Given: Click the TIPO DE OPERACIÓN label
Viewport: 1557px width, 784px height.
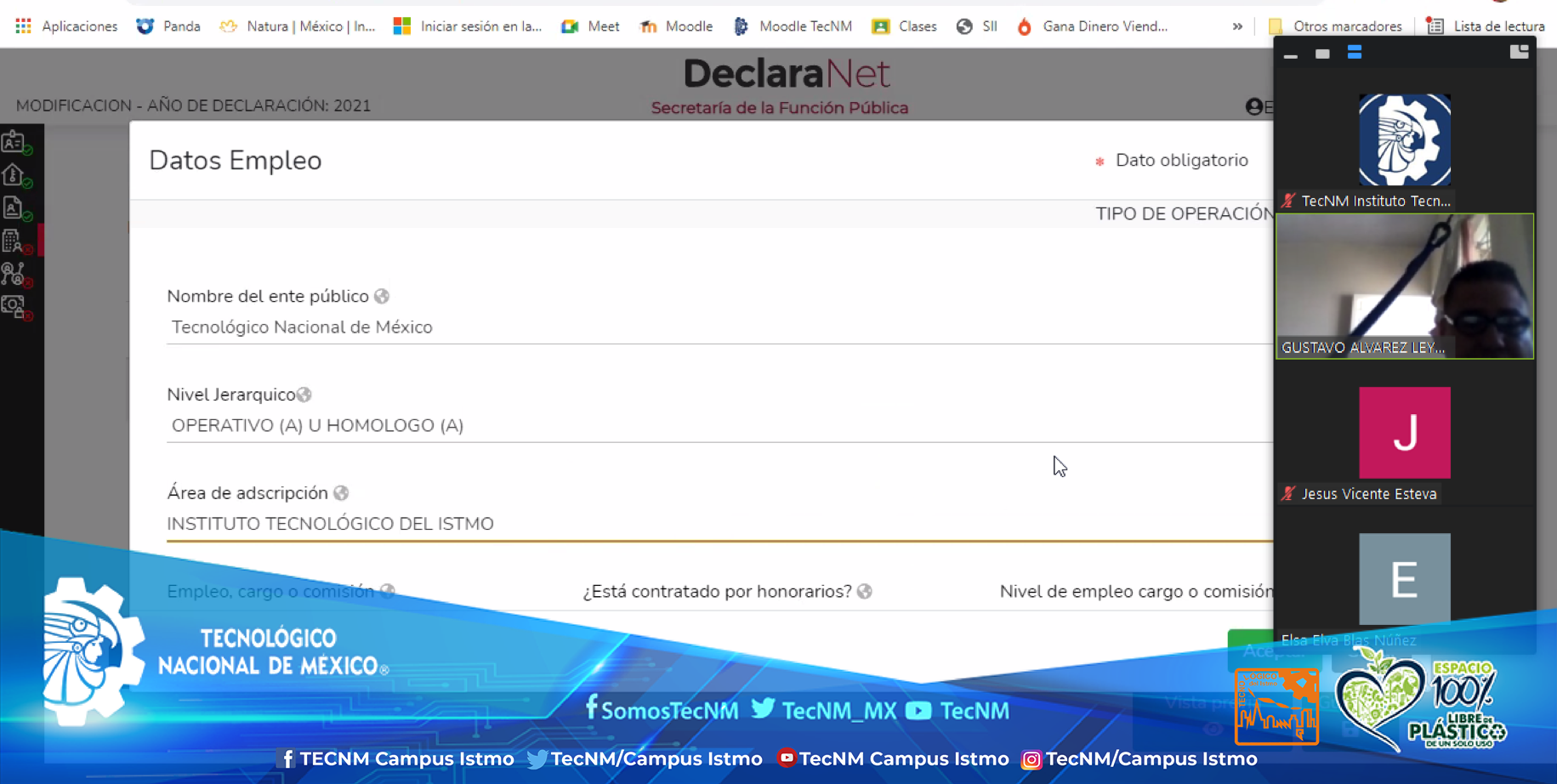Looking at the screenshot, I should pyautogui.click(x=1184, y=213).
